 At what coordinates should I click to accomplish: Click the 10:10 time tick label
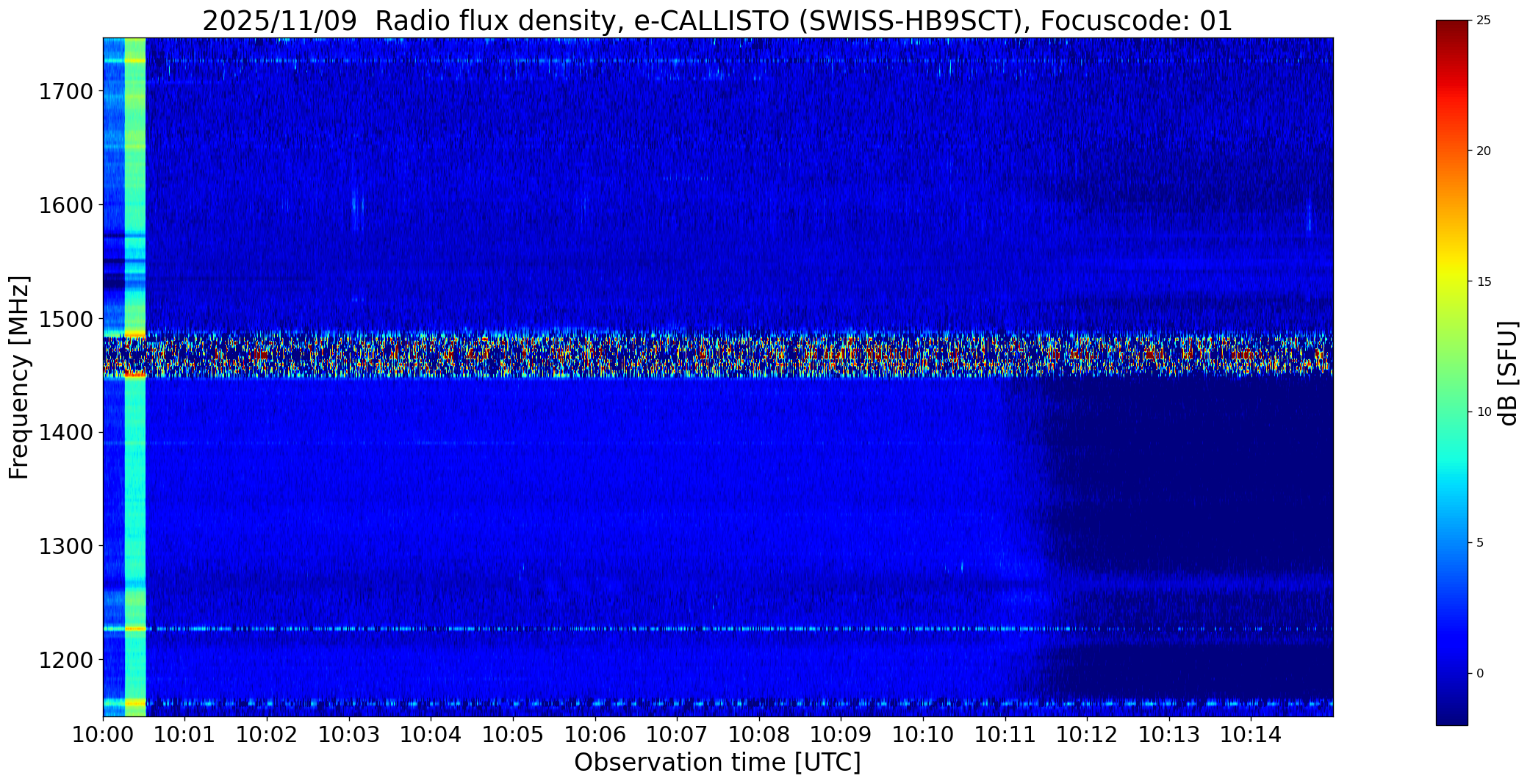923,735
